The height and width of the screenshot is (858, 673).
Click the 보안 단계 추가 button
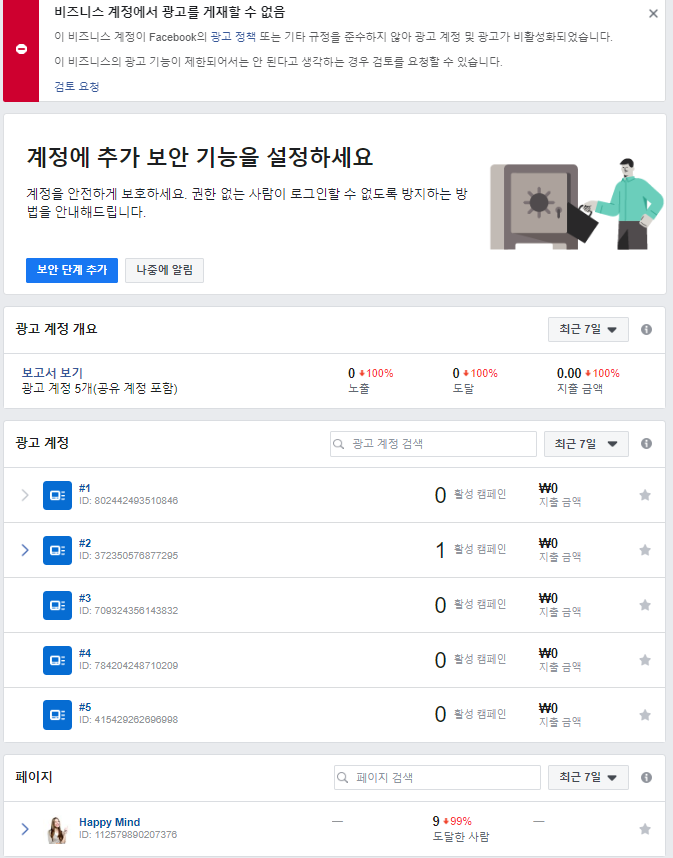coord(72,270)
